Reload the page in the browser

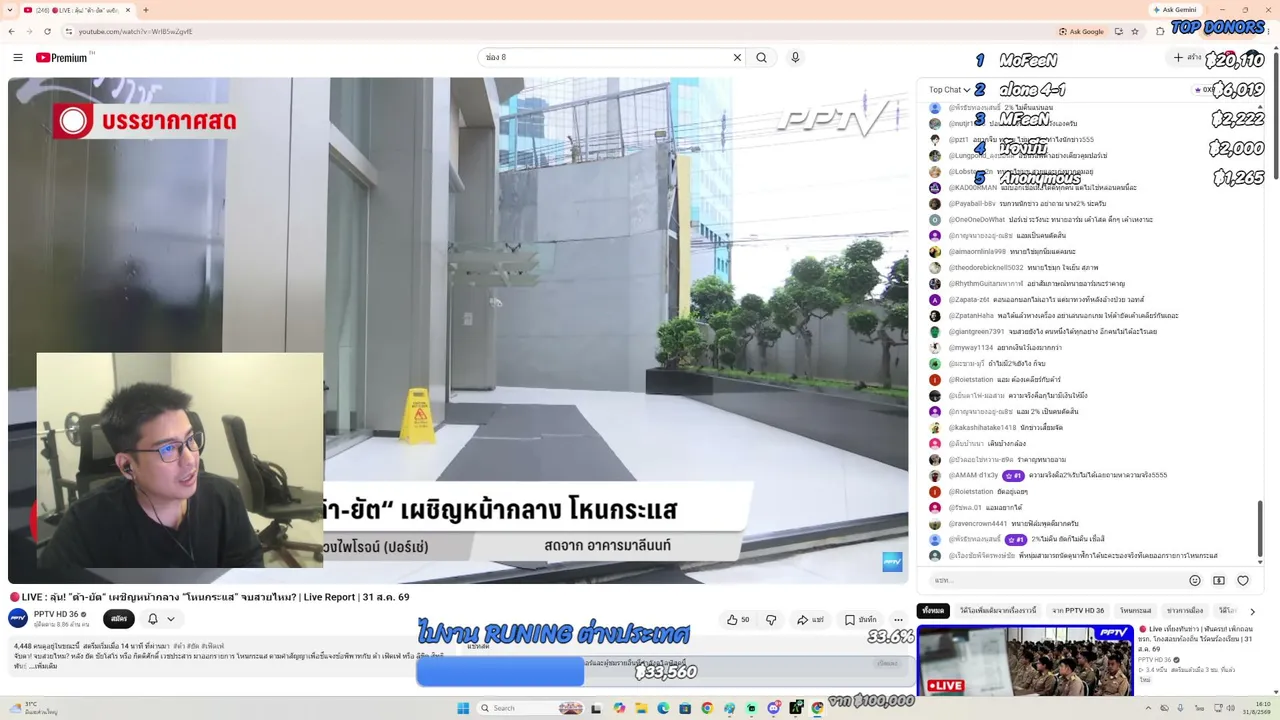coord(47,31)
